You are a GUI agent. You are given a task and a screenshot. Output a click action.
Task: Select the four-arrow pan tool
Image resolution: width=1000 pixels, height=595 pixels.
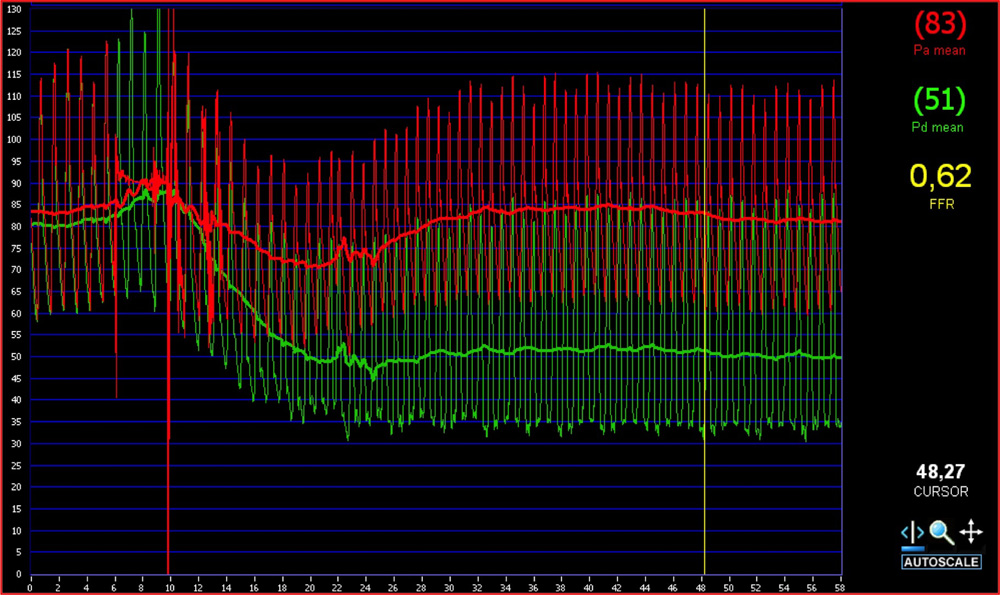(x=970, y=531)
